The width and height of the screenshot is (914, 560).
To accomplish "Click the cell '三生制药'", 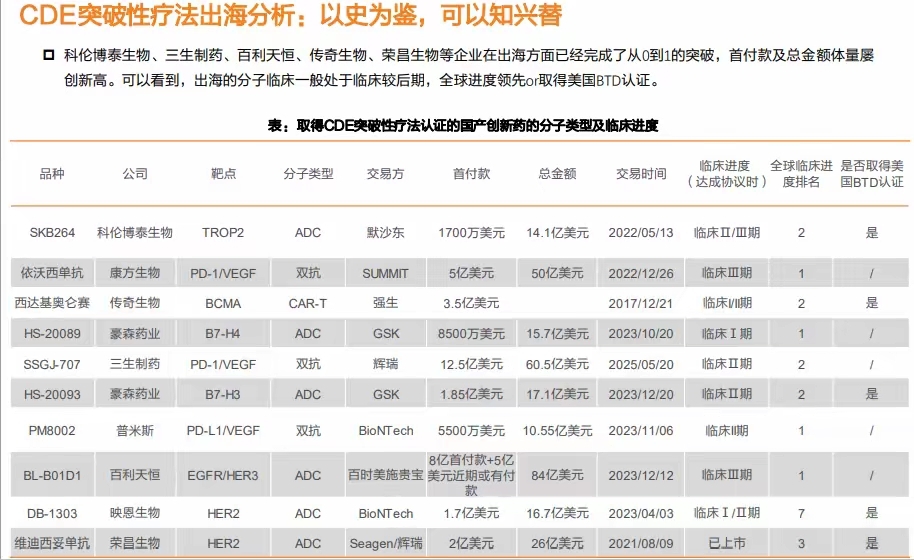I will tap(135, 364).
